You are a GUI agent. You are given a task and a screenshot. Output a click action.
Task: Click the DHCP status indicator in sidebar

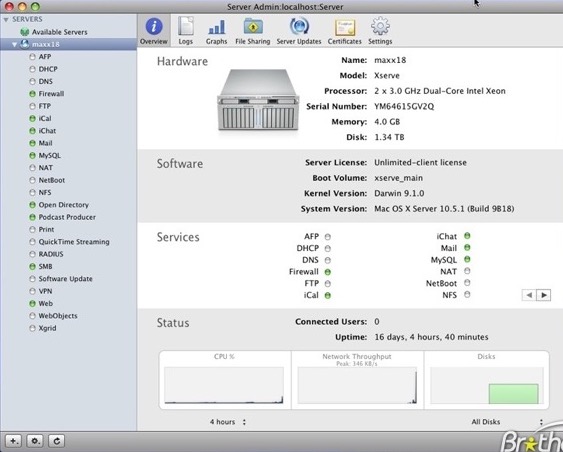point(32,69)
